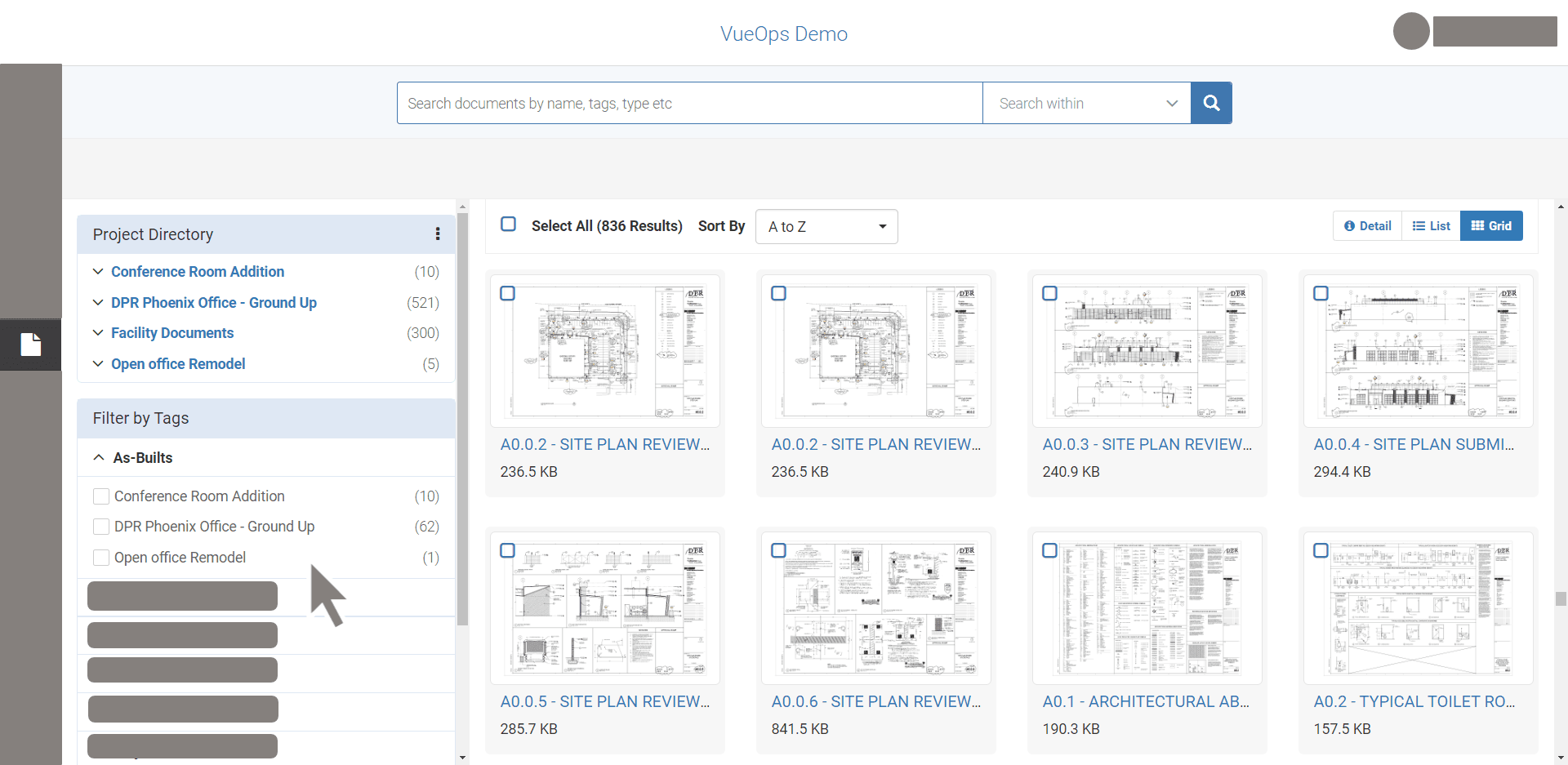Switch to Grid view
The height and width of the screenshot is (765, 1568).
[1491, 226]
